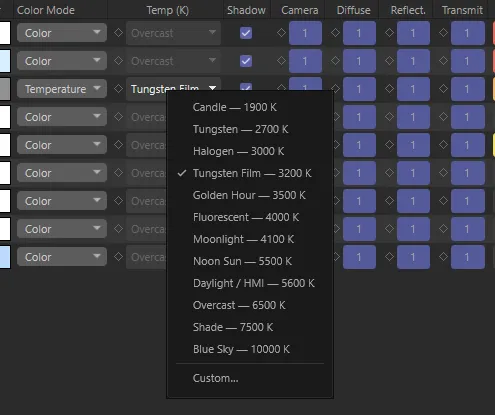Image resolution: width=495 pixels, height=415 pixels.
Task: Pick Daylight / HMI — 5600 K
Action: (250, 283)
